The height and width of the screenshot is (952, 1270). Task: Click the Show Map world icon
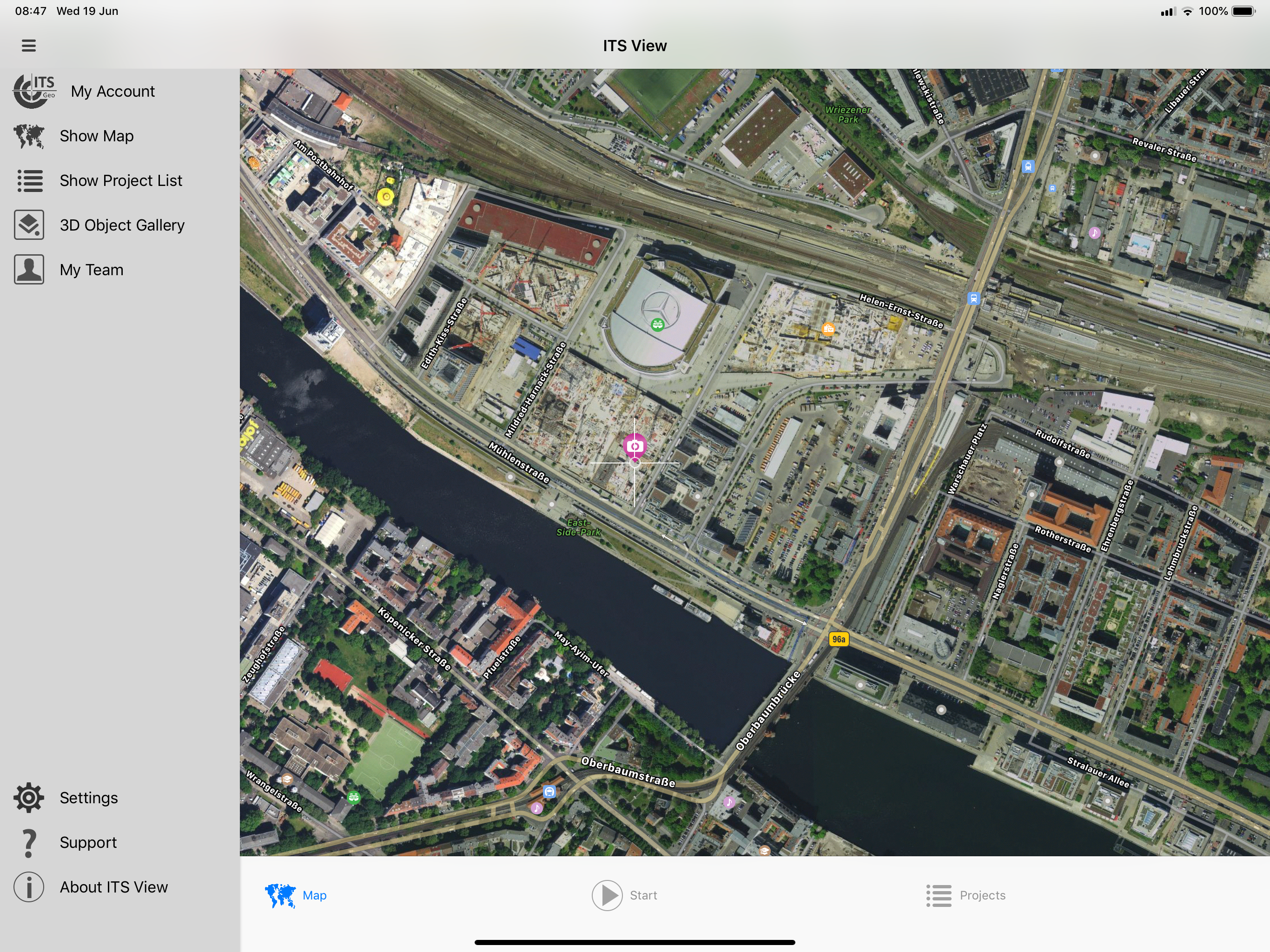pyautogui.click(x=29, y=136)
